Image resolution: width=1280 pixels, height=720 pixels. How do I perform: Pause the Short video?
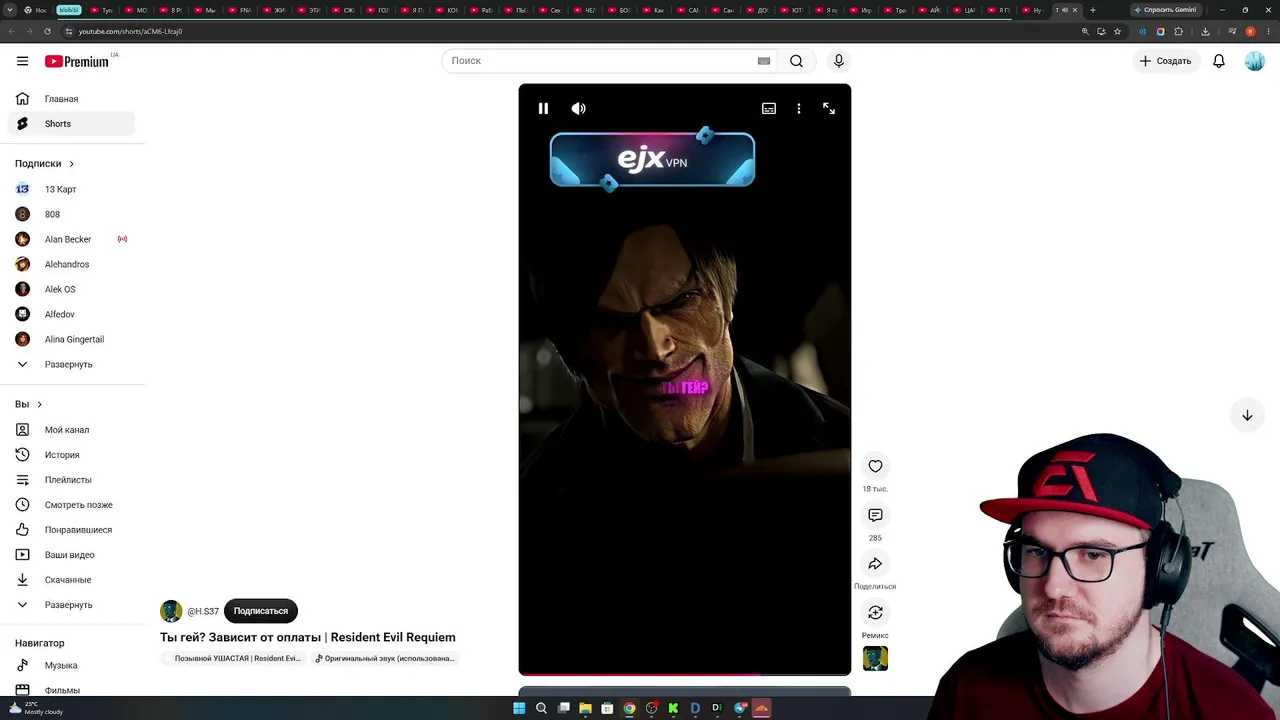click(x=543, y=108)
